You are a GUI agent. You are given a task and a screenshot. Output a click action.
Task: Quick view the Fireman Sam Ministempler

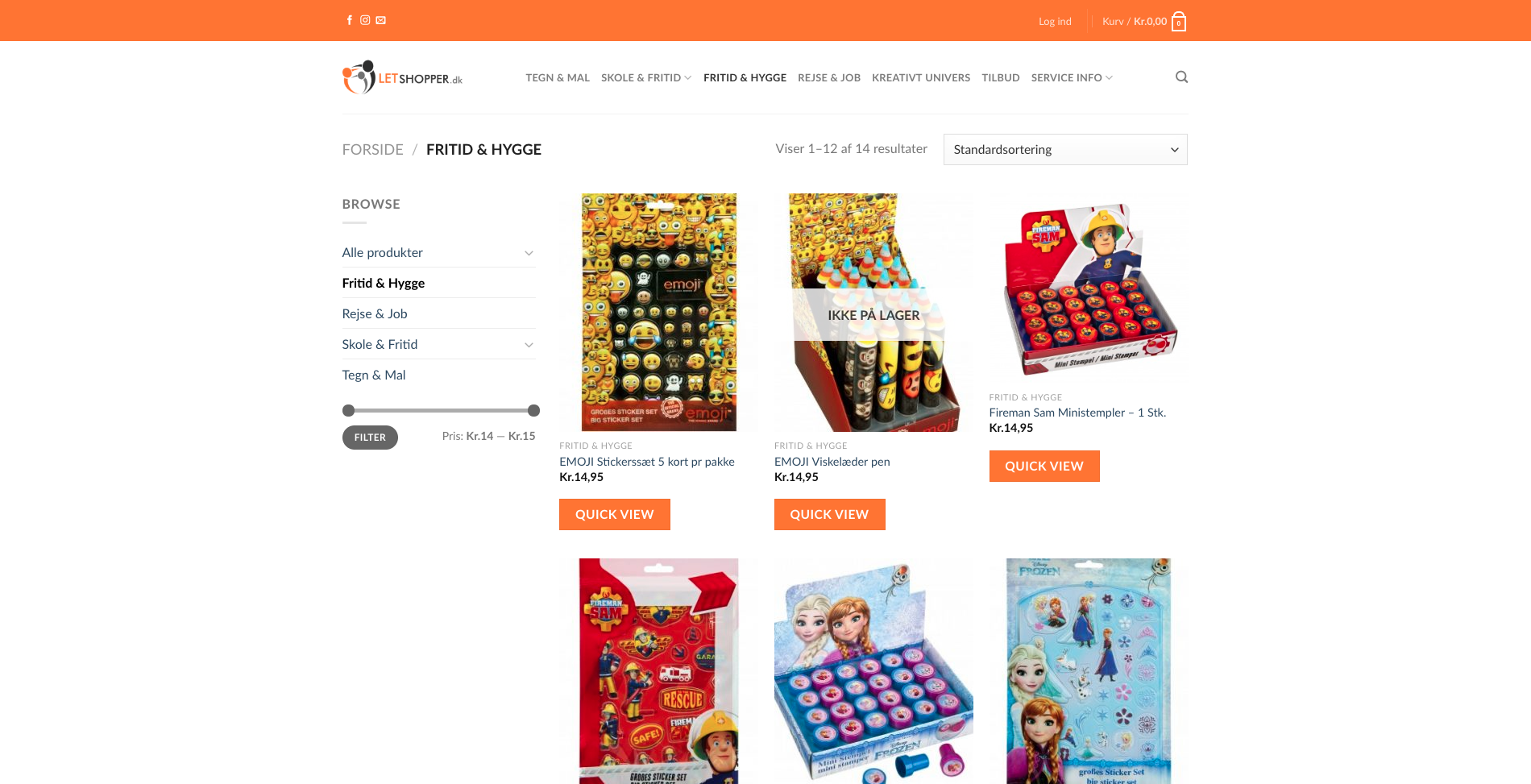pos(1044,467)
